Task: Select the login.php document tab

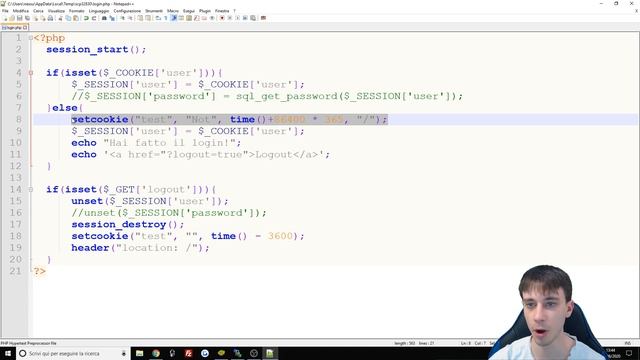Action: pyautogui.click(x=13, y=27)
